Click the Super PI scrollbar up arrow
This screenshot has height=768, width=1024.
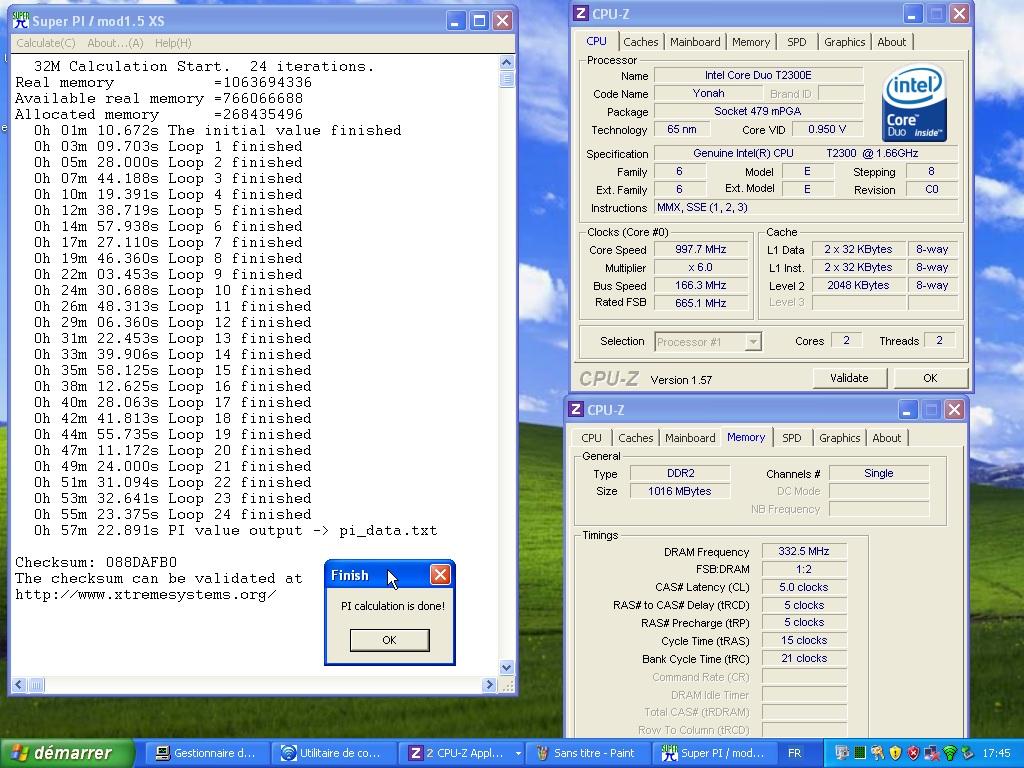coord(506,63)
